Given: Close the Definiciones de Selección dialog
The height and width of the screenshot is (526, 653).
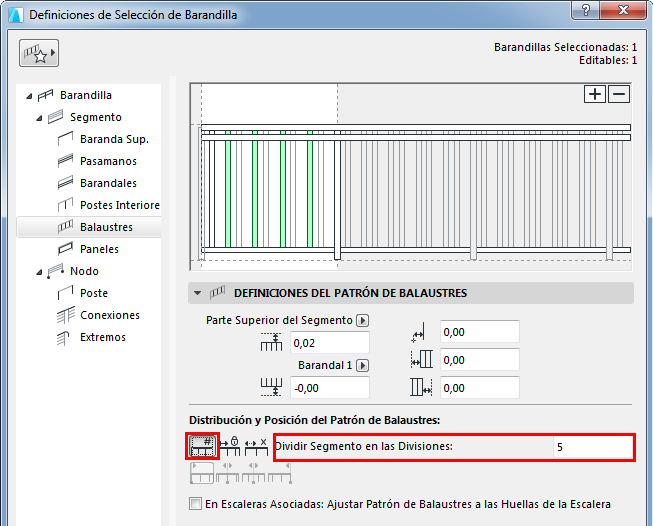Looking at the screenshot, I should coord(623,10).
